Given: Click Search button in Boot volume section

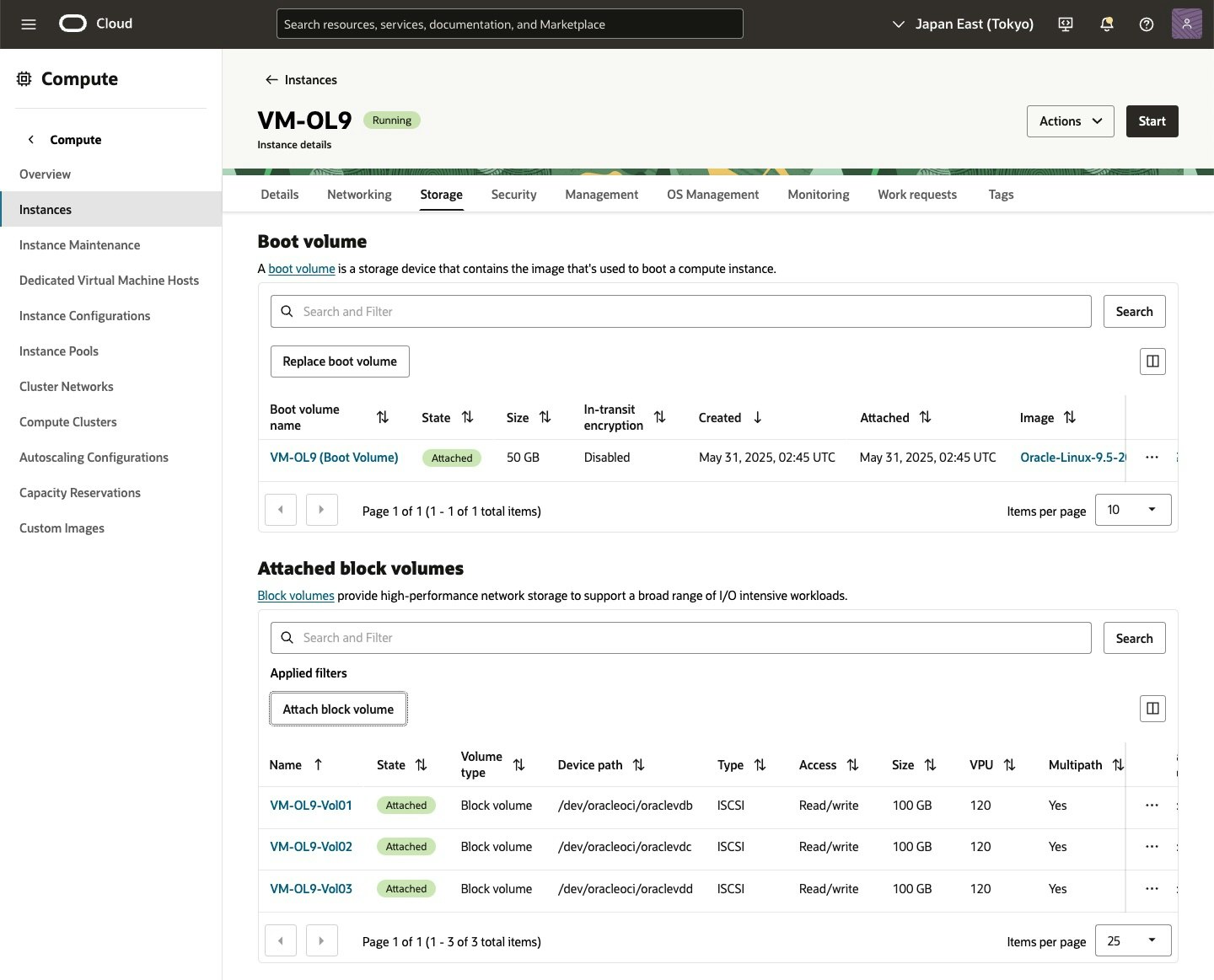Looking at the screenshot, I should click(x=1135, y=312).
